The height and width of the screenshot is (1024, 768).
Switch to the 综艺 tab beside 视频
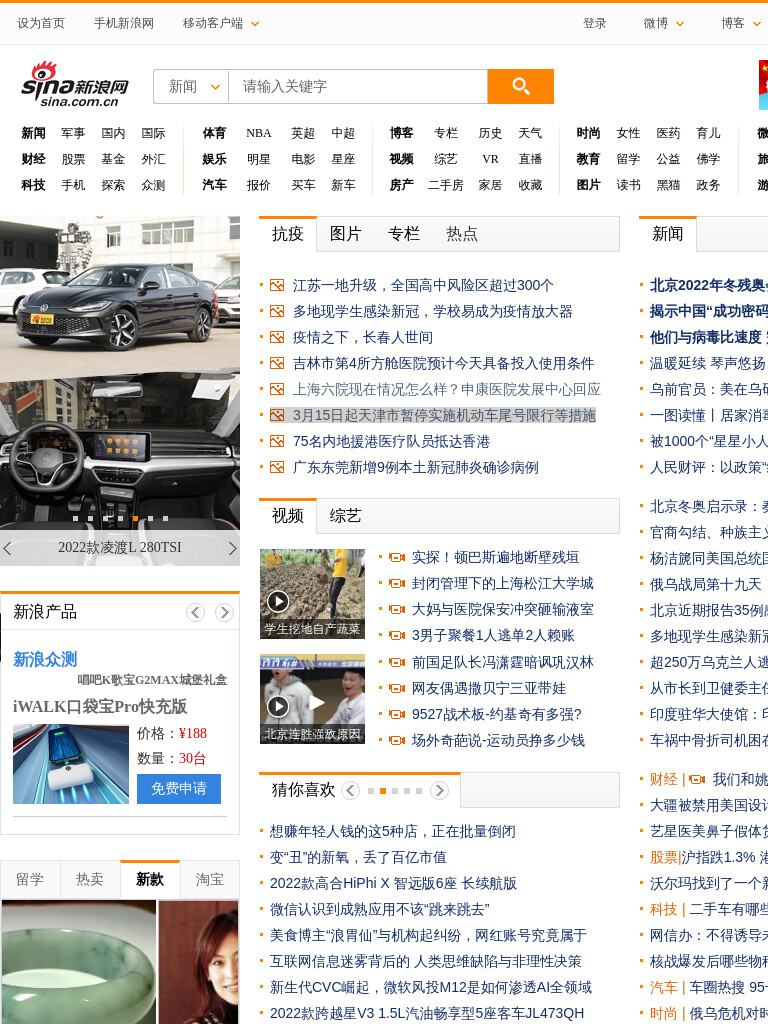tap(345, 516)
